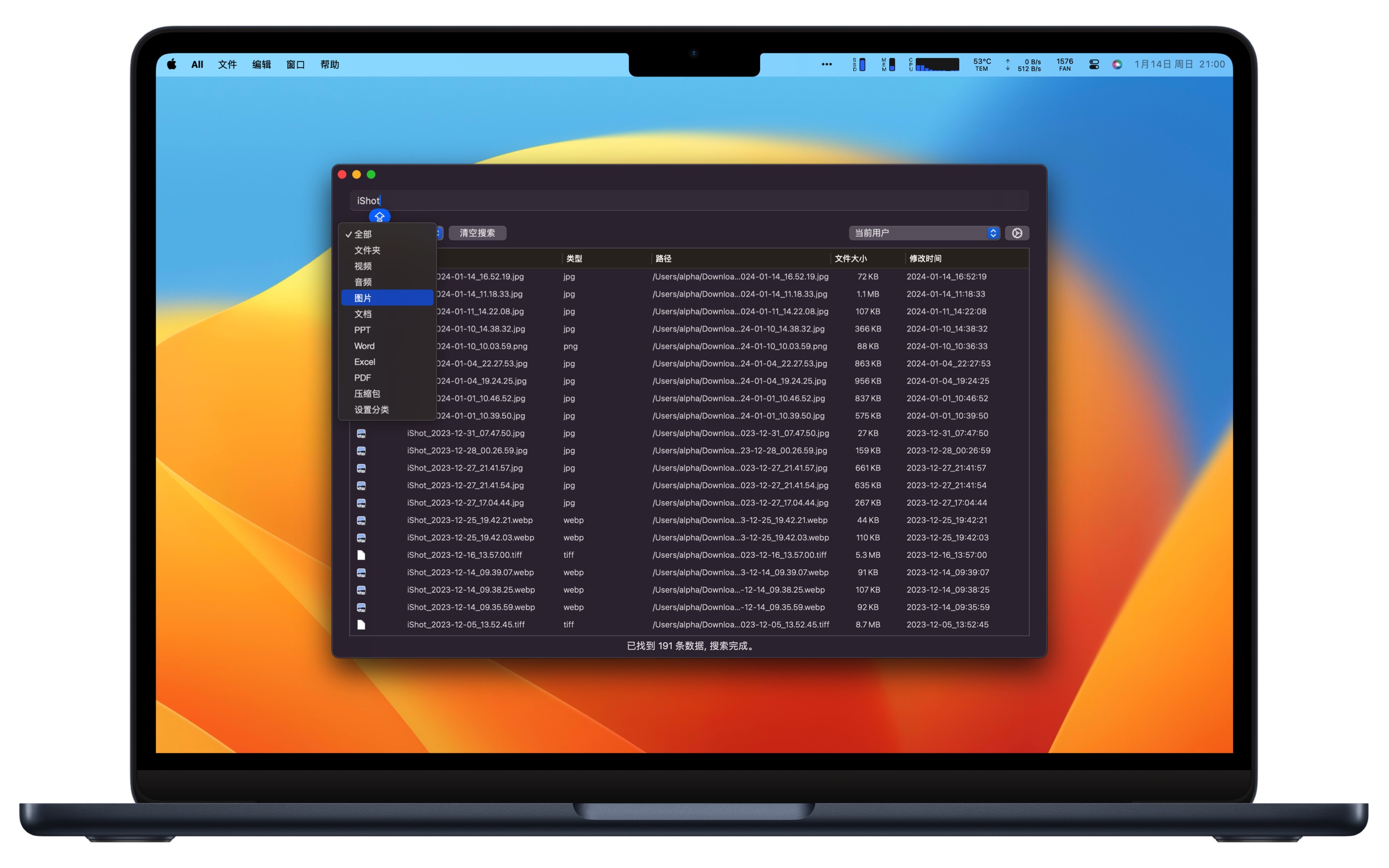This screenshot has height=868, width=1389.
Task: Expand the 当前用户 scope dropdown
Action: (x=924, y=233)
